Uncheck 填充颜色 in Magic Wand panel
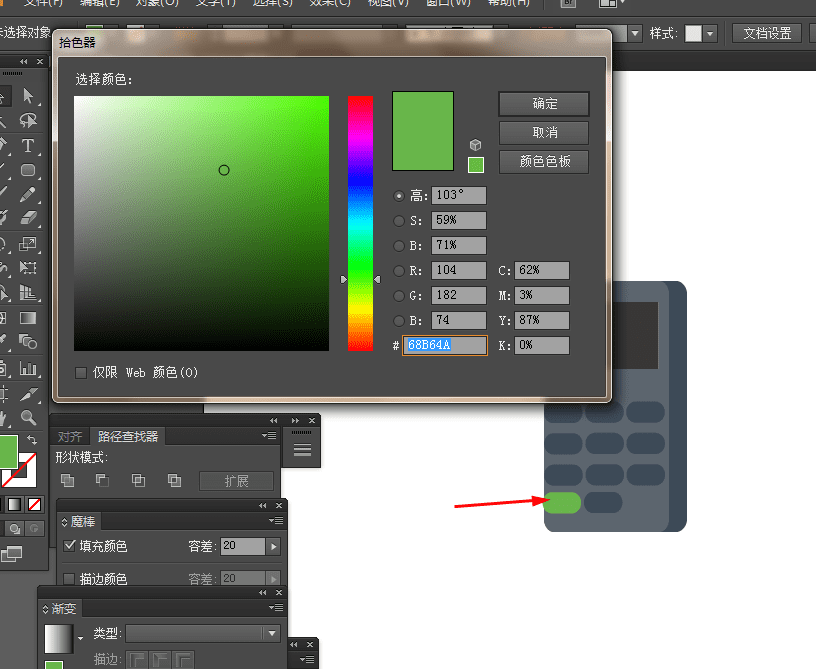816x669 pixels. [x=69, y=546]
